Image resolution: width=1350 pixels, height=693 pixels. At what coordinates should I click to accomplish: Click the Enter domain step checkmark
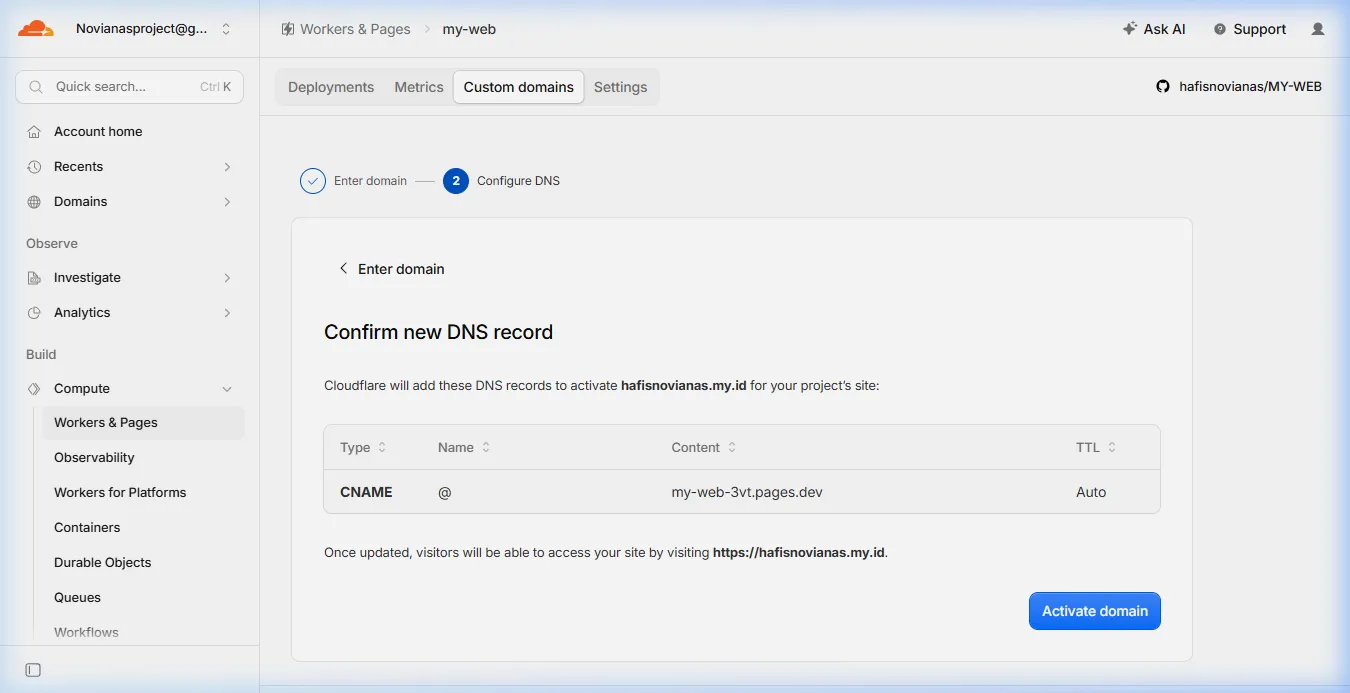click(313, 181)
